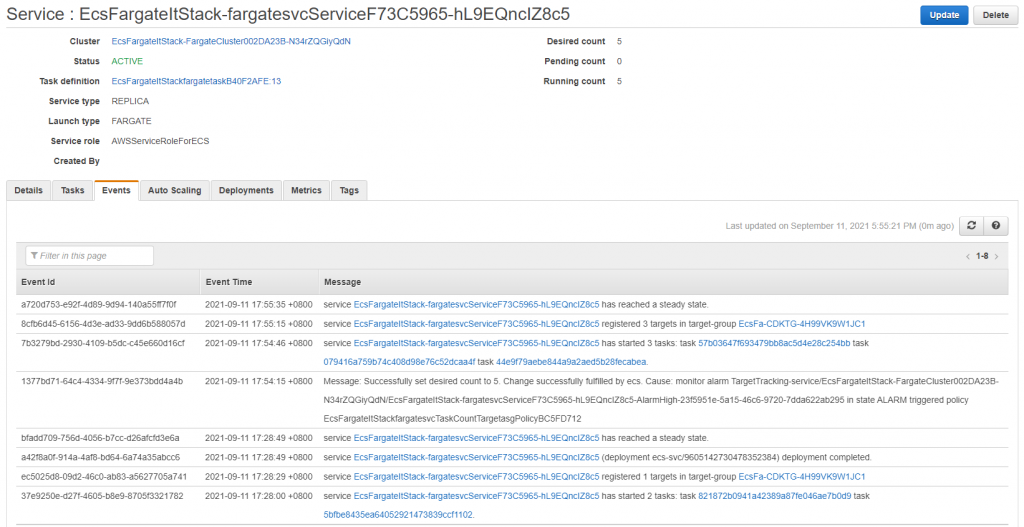Viewport: 1024px width, 527px height.
Task: Click the ACTIVE status value
Action: 127,61
